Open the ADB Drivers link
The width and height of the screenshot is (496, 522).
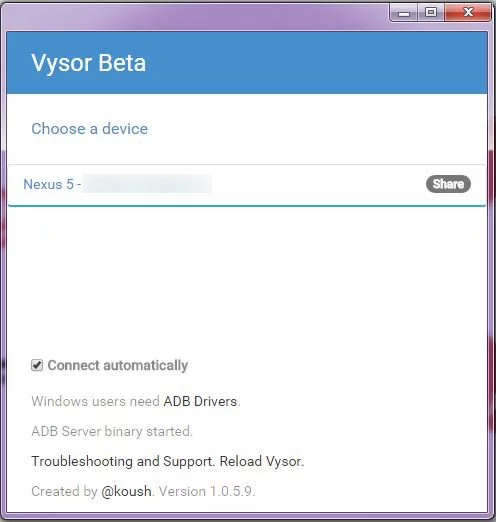click(x=200, y=401)
